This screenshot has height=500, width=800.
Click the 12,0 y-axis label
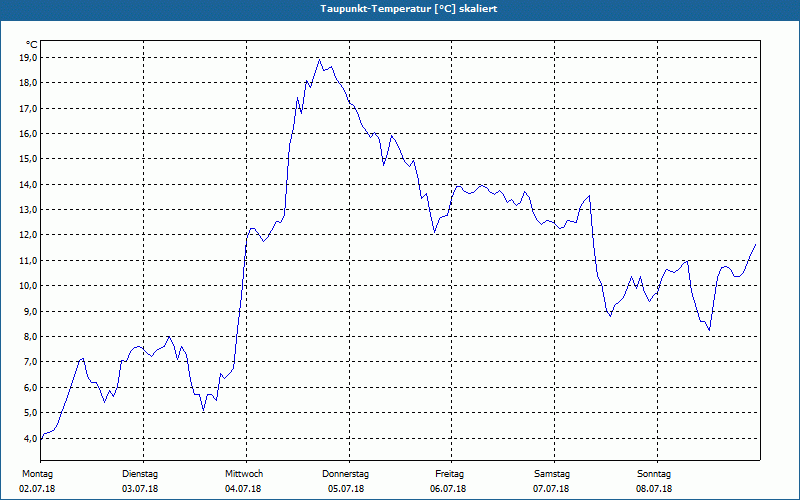tap(28, 235)
